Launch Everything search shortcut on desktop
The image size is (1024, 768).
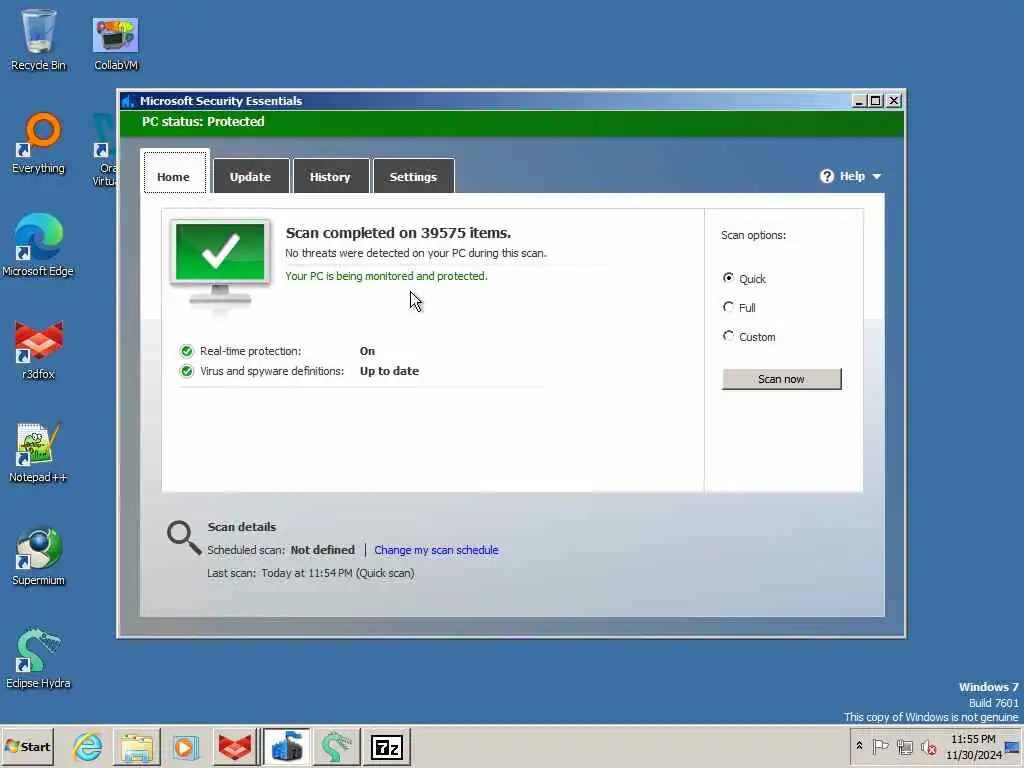[x=38, y=144]
